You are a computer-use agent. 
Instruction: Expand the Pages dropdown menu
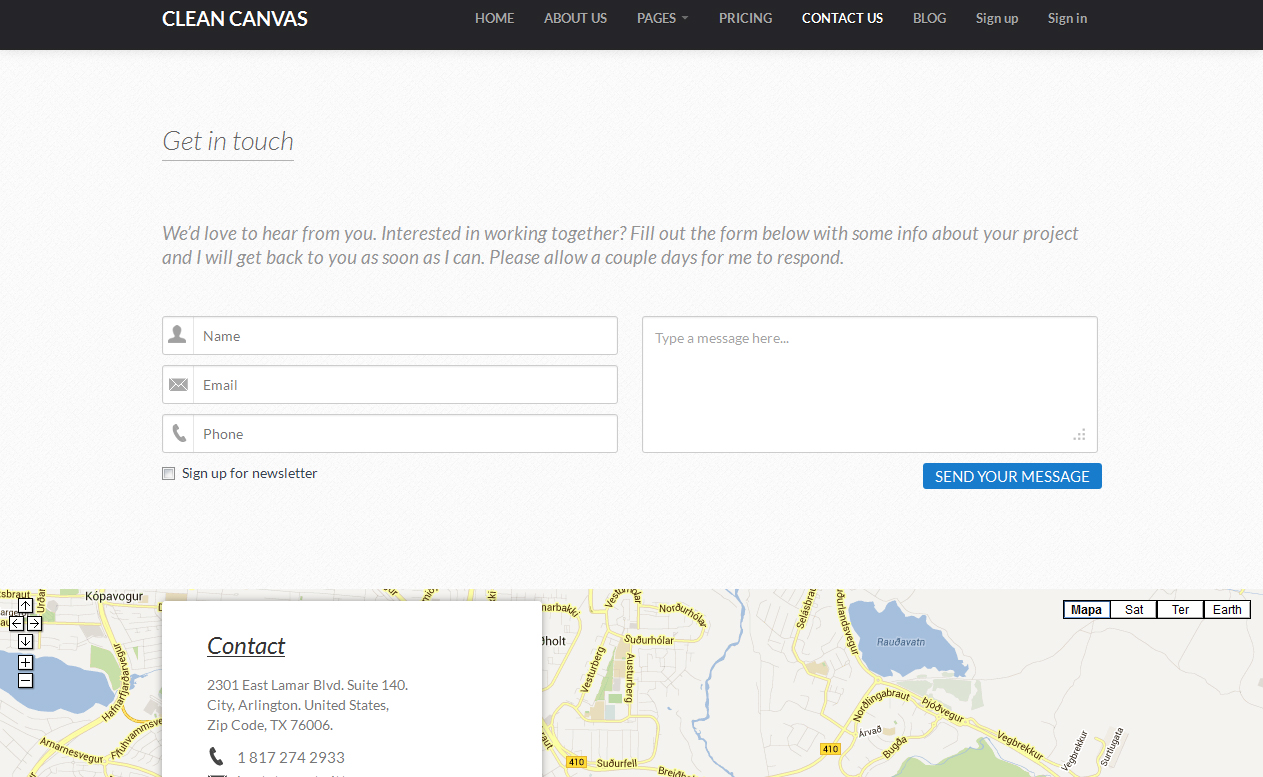[662, 18]
